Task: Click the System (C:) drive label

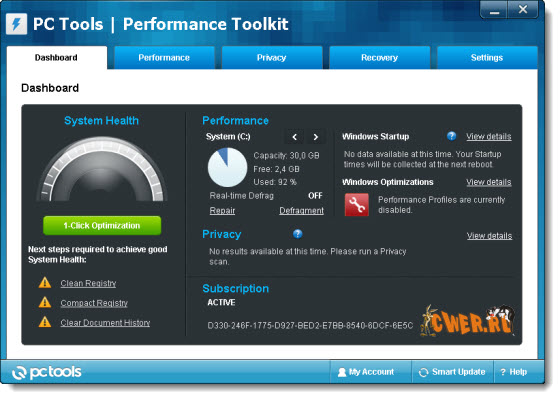Action: coord(228,136)
